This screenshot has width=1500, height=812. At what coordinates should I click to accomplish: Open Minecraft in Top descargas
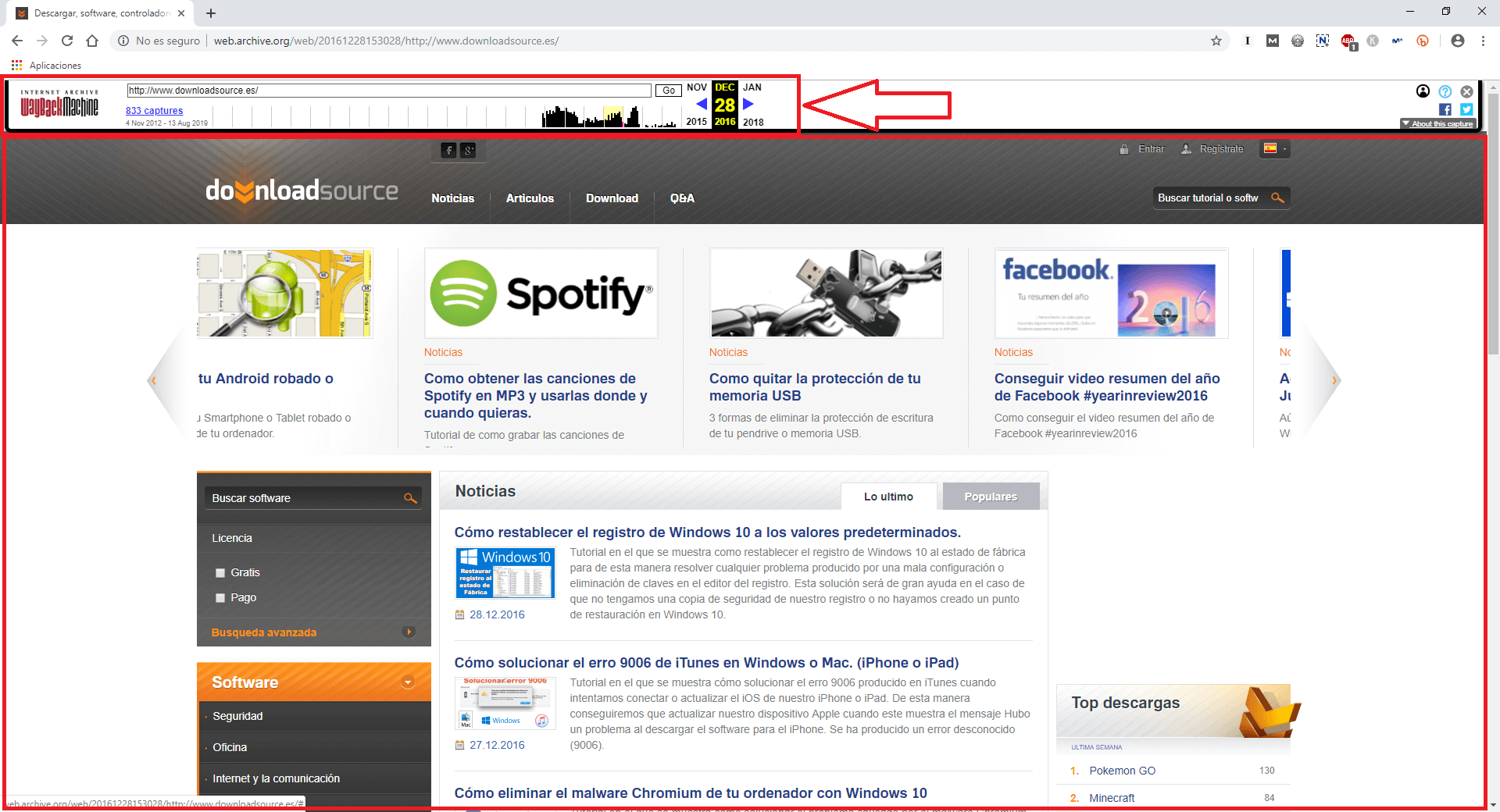[x=1112, y=798]
